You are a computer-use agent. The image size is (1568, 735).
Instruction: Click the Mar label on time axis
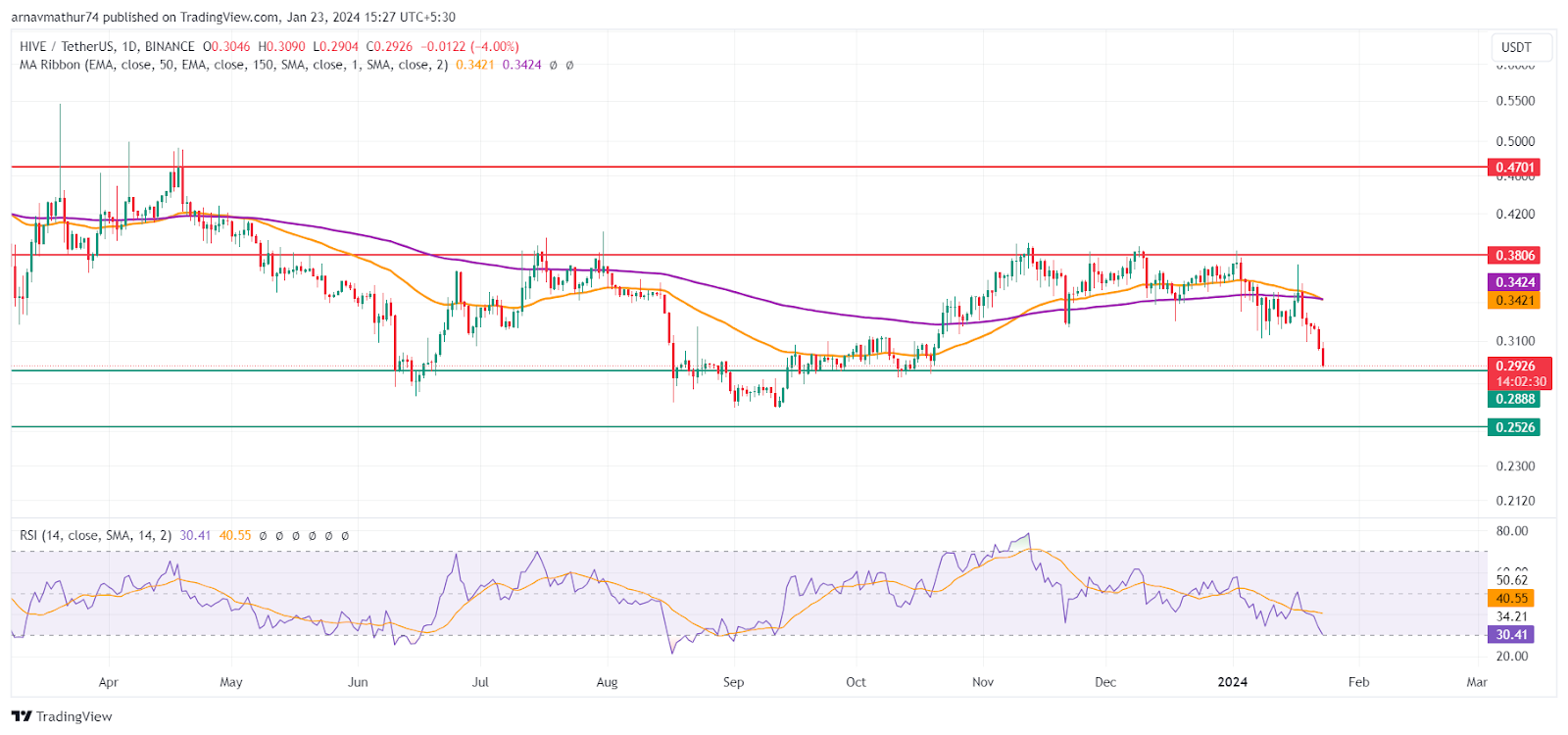1477,682
